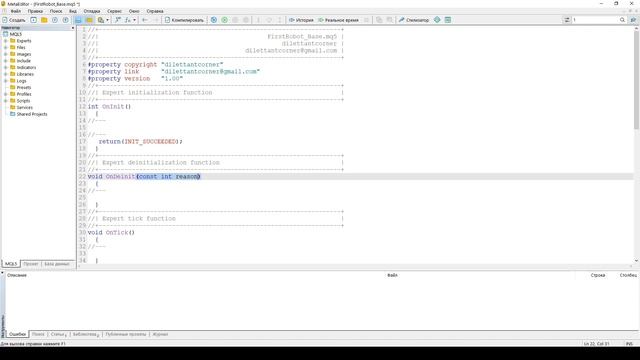The image size is (640, 360).
Task: Click the code editor vertical scrollbar thumb
Action: (636, 80)
